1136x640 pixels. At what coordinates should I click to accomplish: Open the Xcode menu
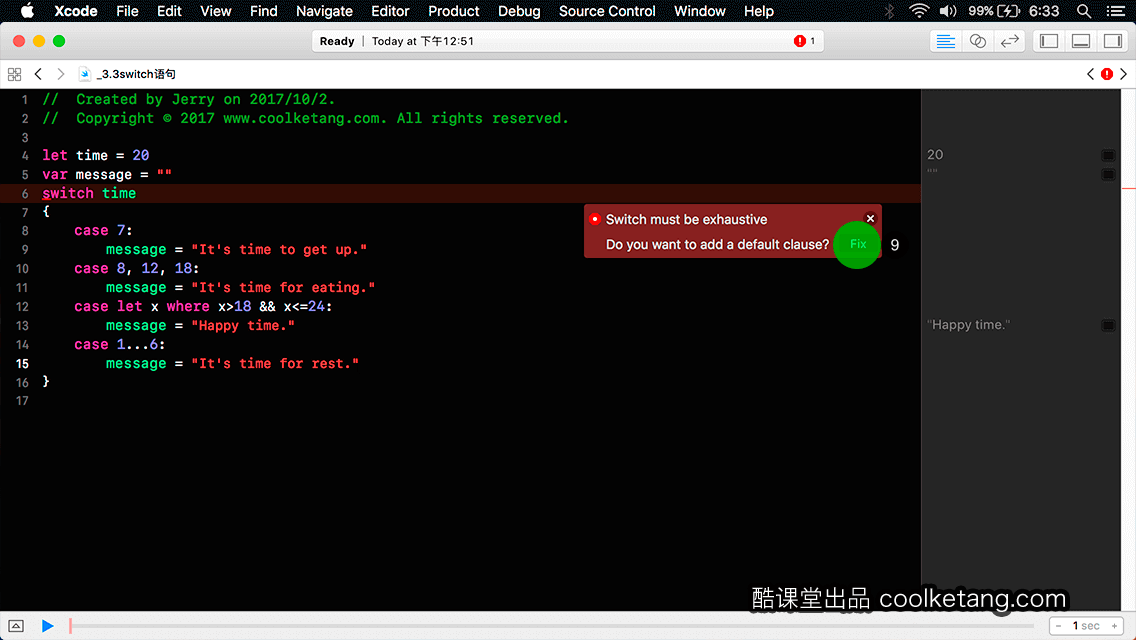click(x=75, y=11)
